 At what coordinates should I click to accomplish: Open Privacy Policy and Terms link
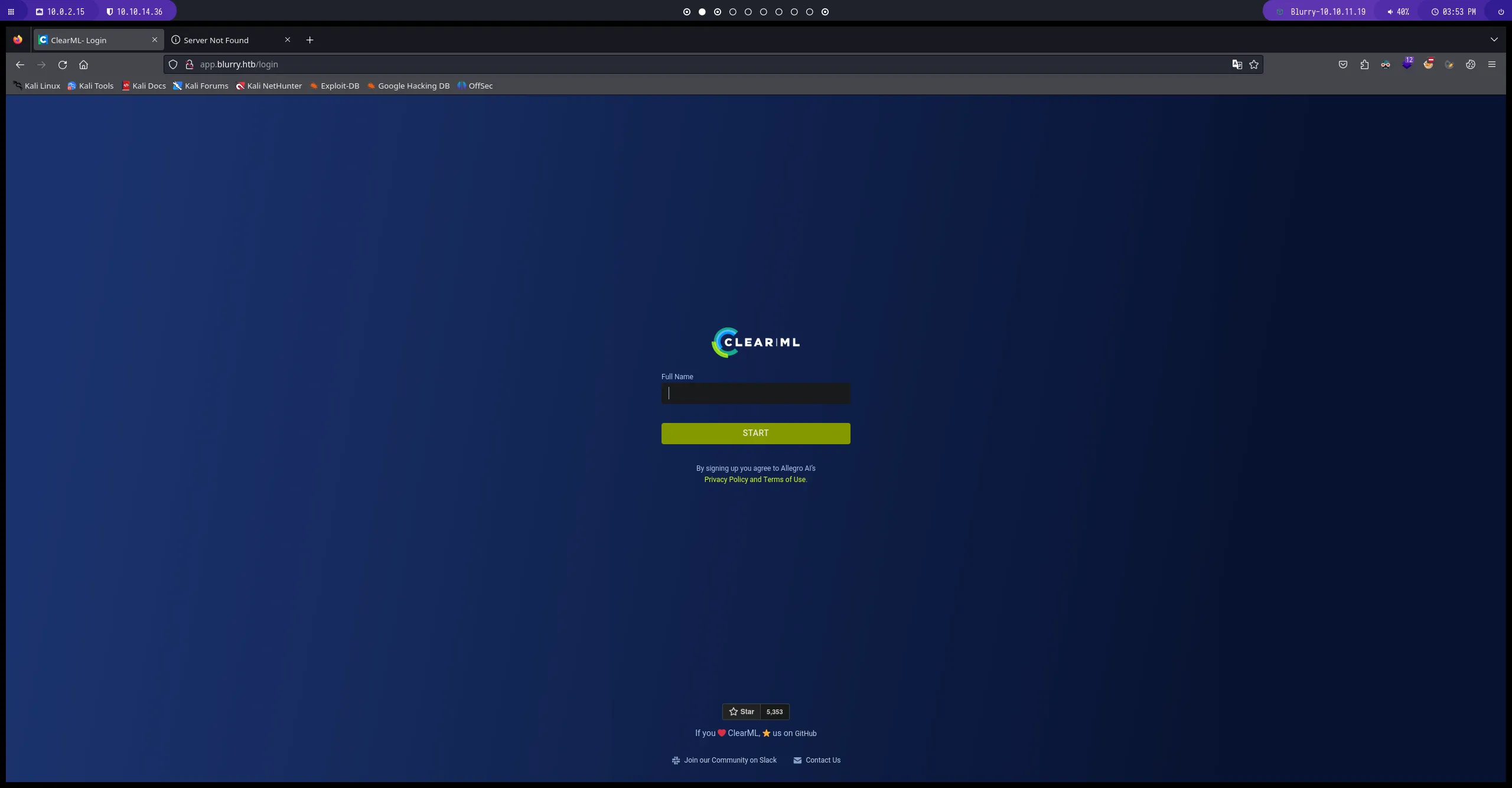pyautogui.click(x=755, y=480)
